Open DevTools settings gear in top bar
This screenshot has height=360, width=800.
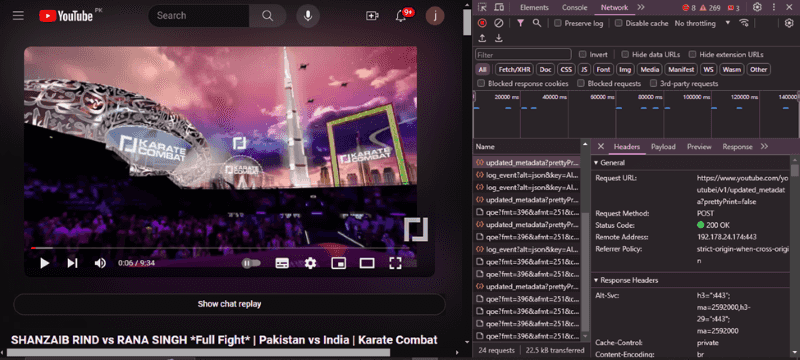[x=757, y=7]
